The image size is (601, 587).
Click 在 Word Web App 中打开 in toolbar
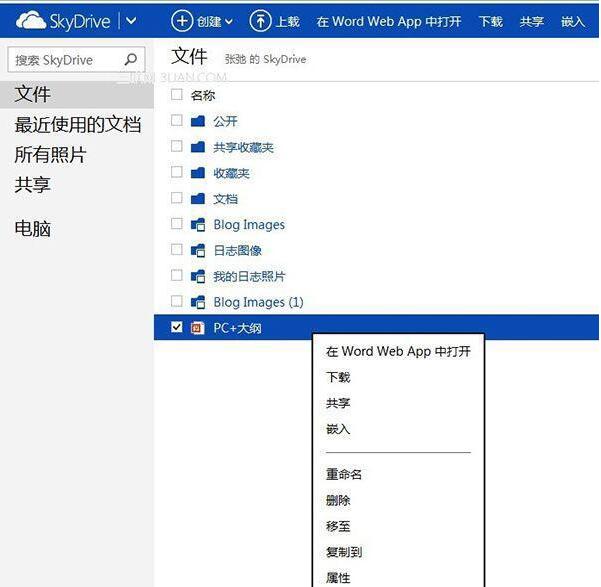click(x=389, y=21)
